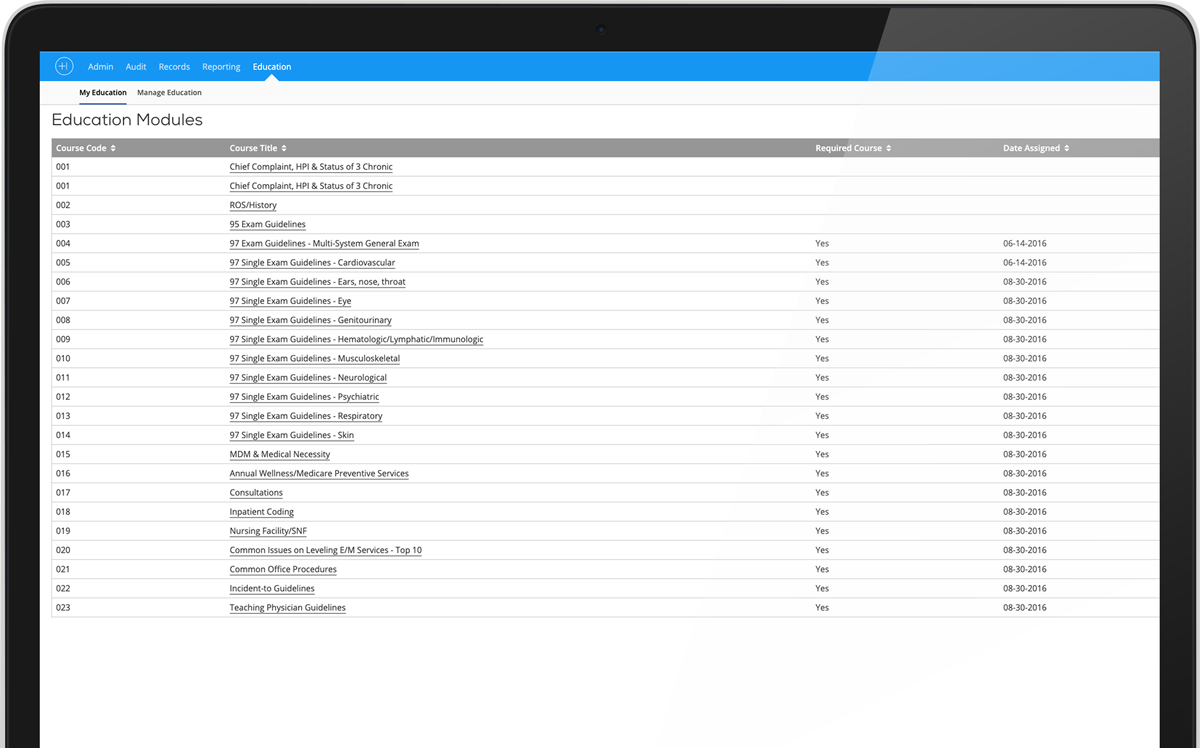1200x748 pixels.
Task: Click the MDM & Medical Necessity link
Action: [x=280, y=453]
